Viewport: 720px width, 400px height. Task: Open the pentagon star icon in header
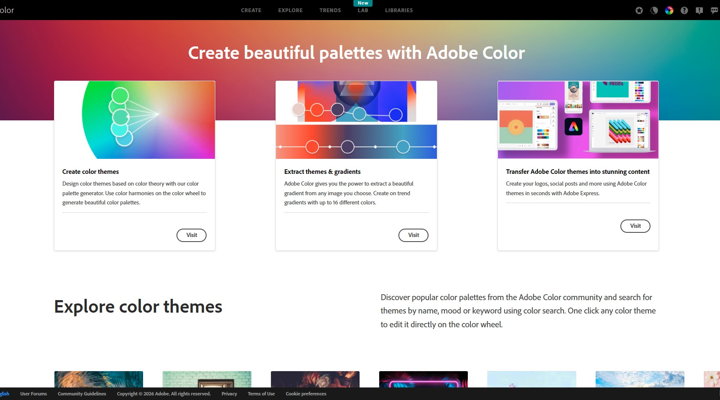pos(639,10)
